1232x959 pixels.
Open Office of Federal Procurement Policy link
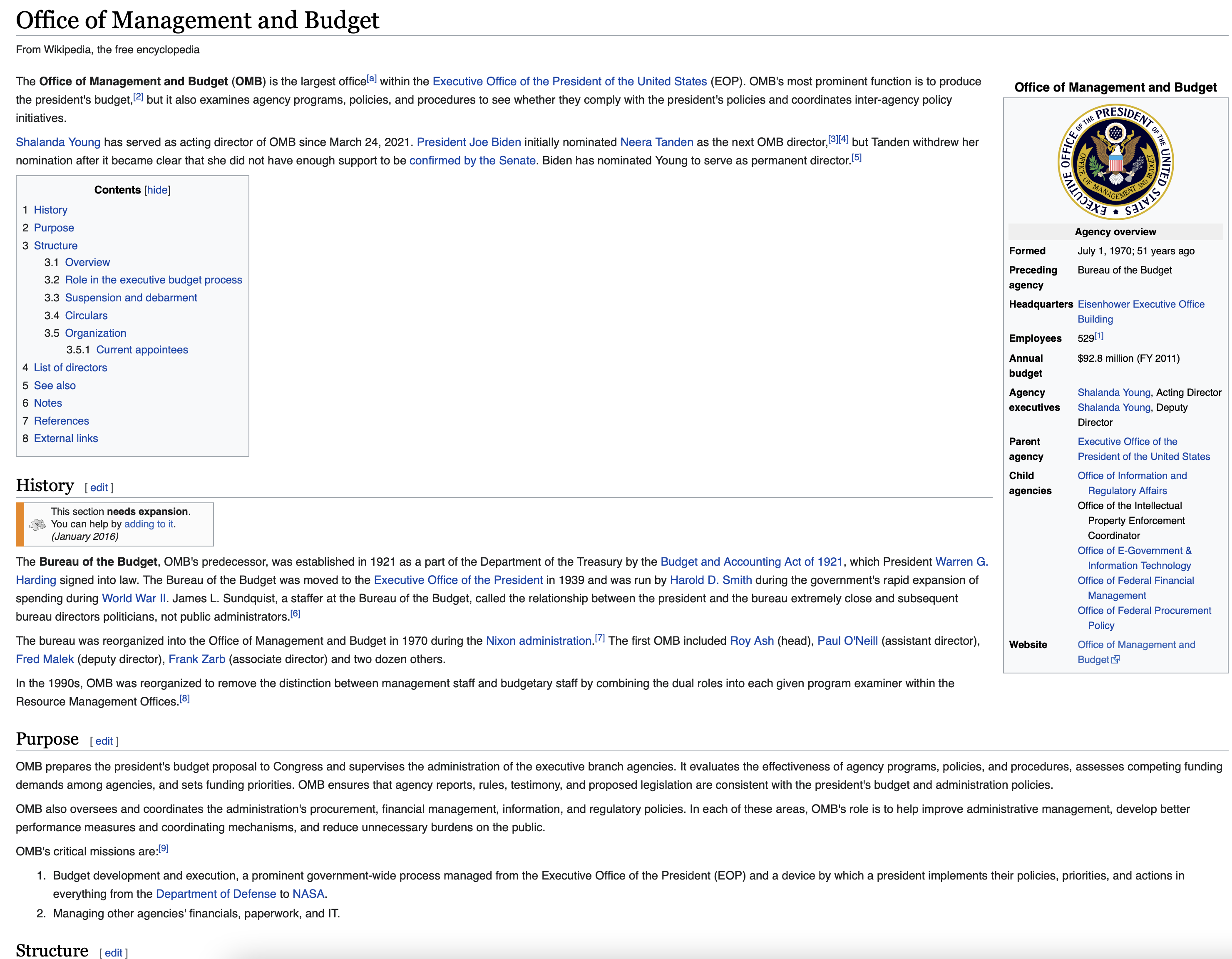pos(1144,618)
